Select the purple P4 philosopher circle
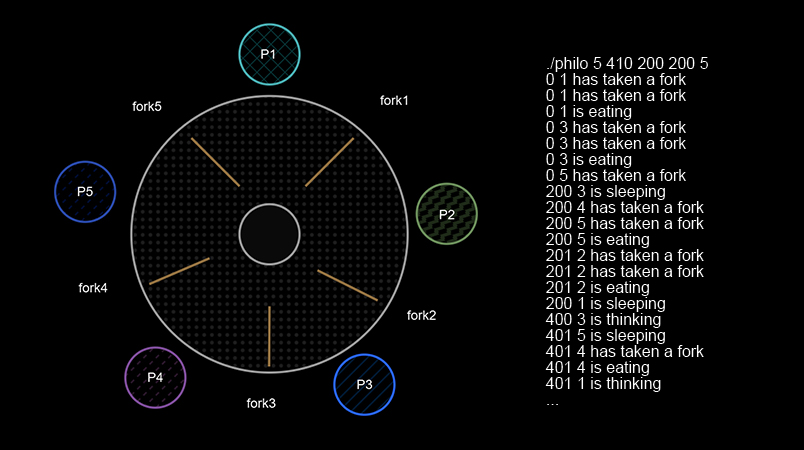Screen dimensions: 804x450 coord(155,377)
